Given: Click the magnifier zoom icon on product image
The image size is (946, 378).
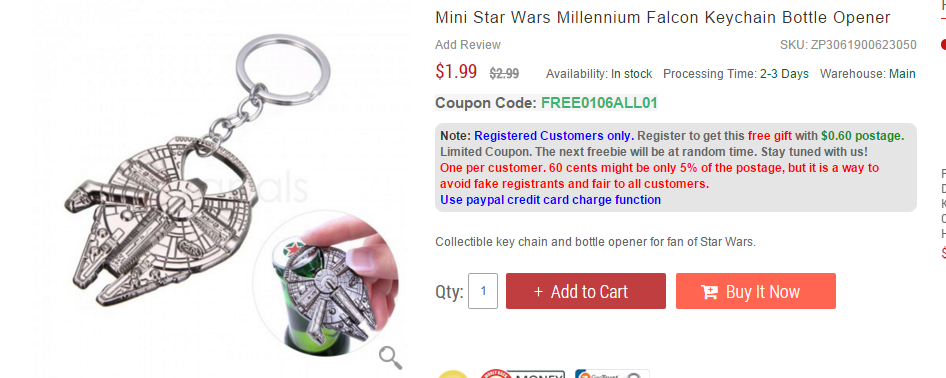Looking at the screenshot, I should (390, 358).
